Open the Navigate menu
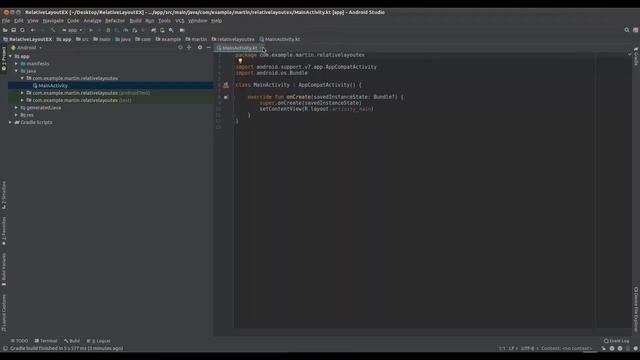The width and height of the screenshot is (640, 360). [x=53, y=21]
